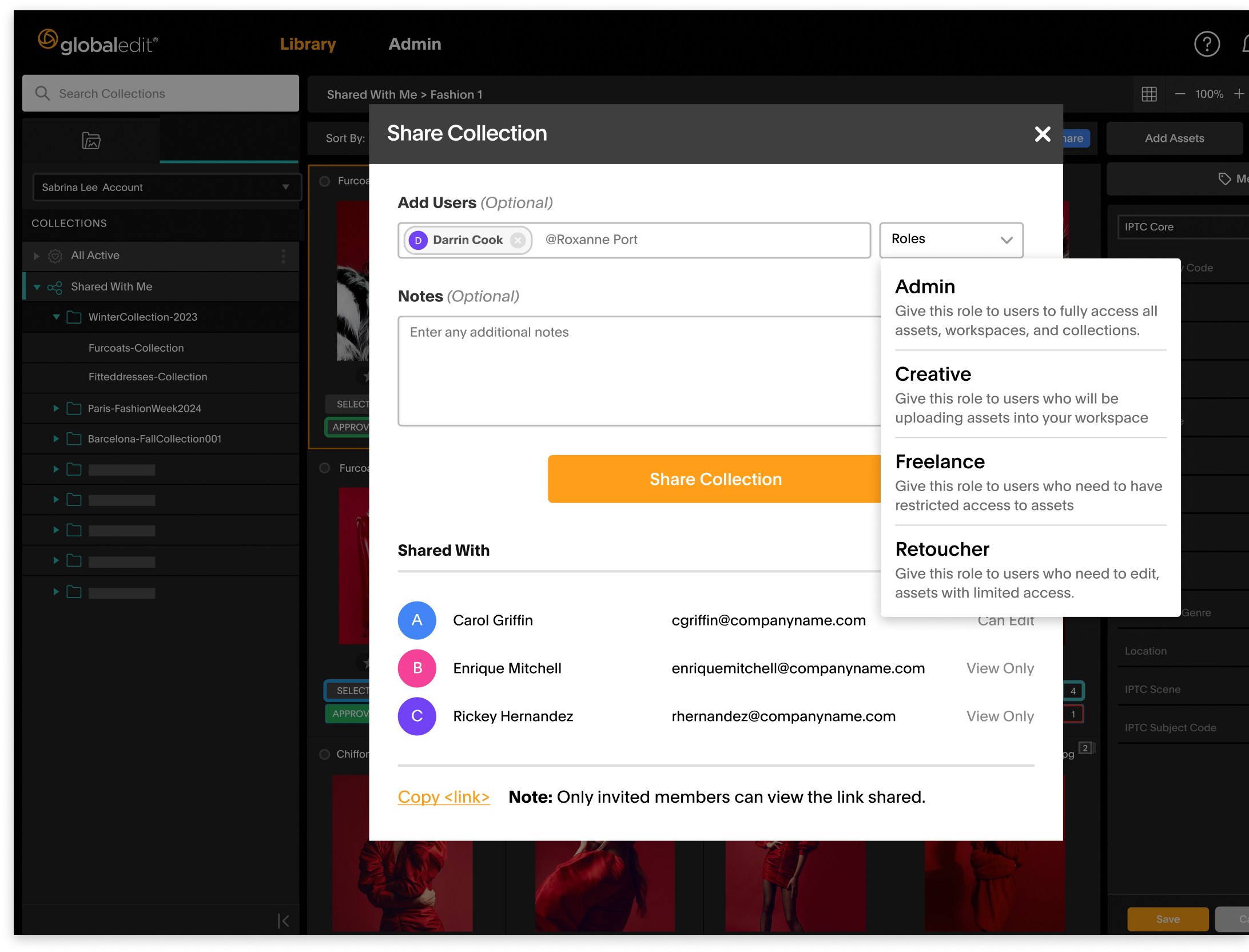Click the metadata tag icon
Screen dimensions: 1249x952
(x=1224, y=179)
